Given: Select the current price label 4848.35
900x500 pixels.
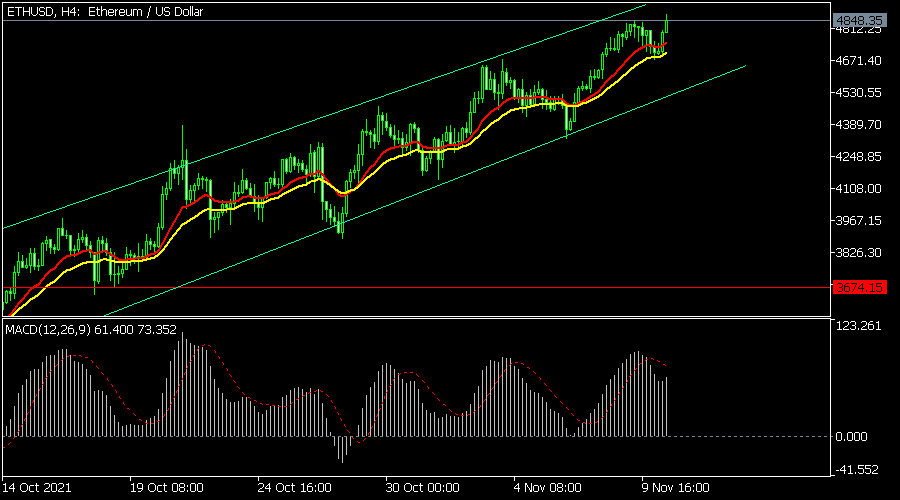Looking at the screenshot, I should pyautogui.click(x=859, y=21).
